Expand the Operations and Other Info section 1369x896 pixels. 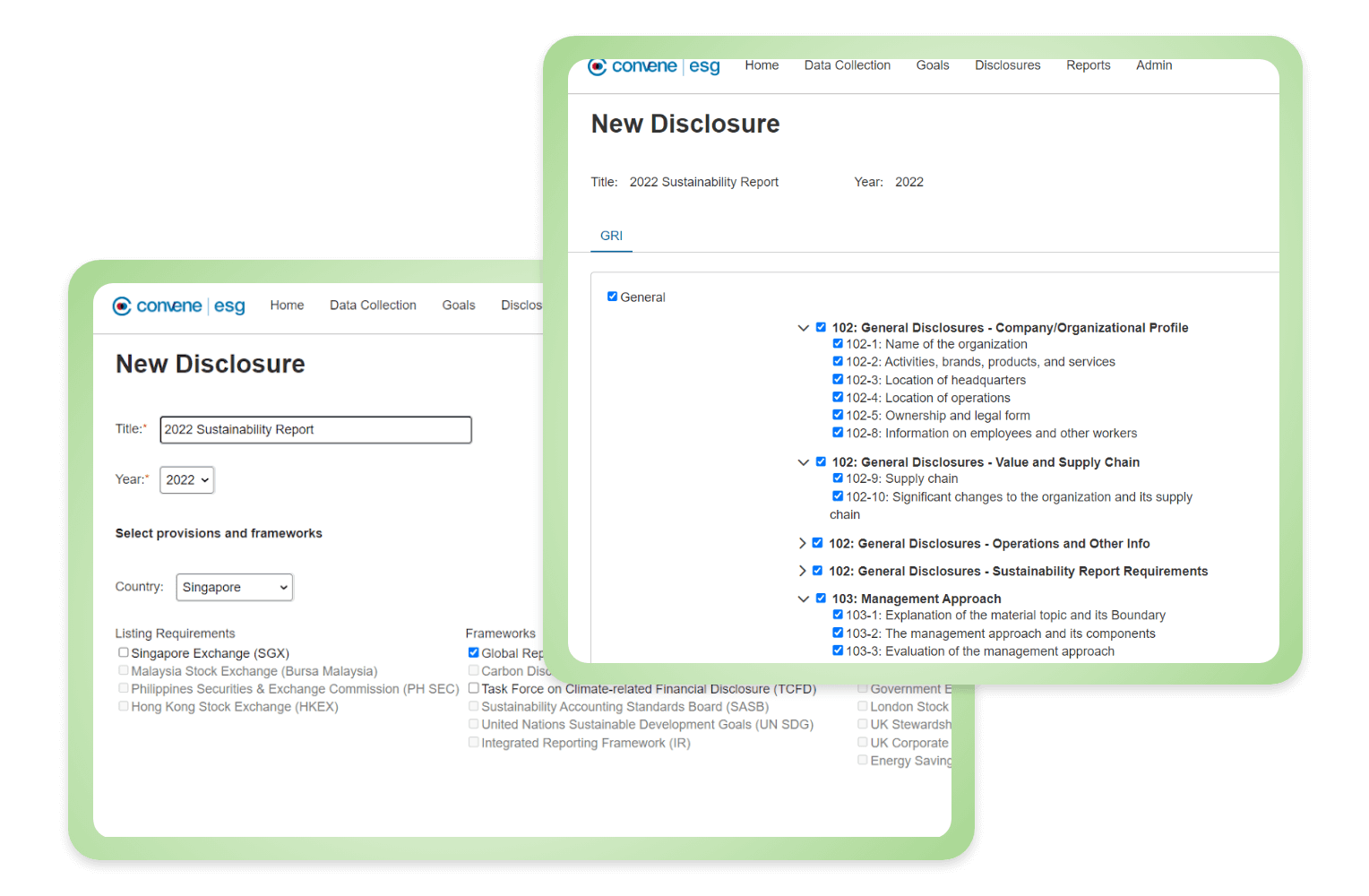tap(802, 544)
